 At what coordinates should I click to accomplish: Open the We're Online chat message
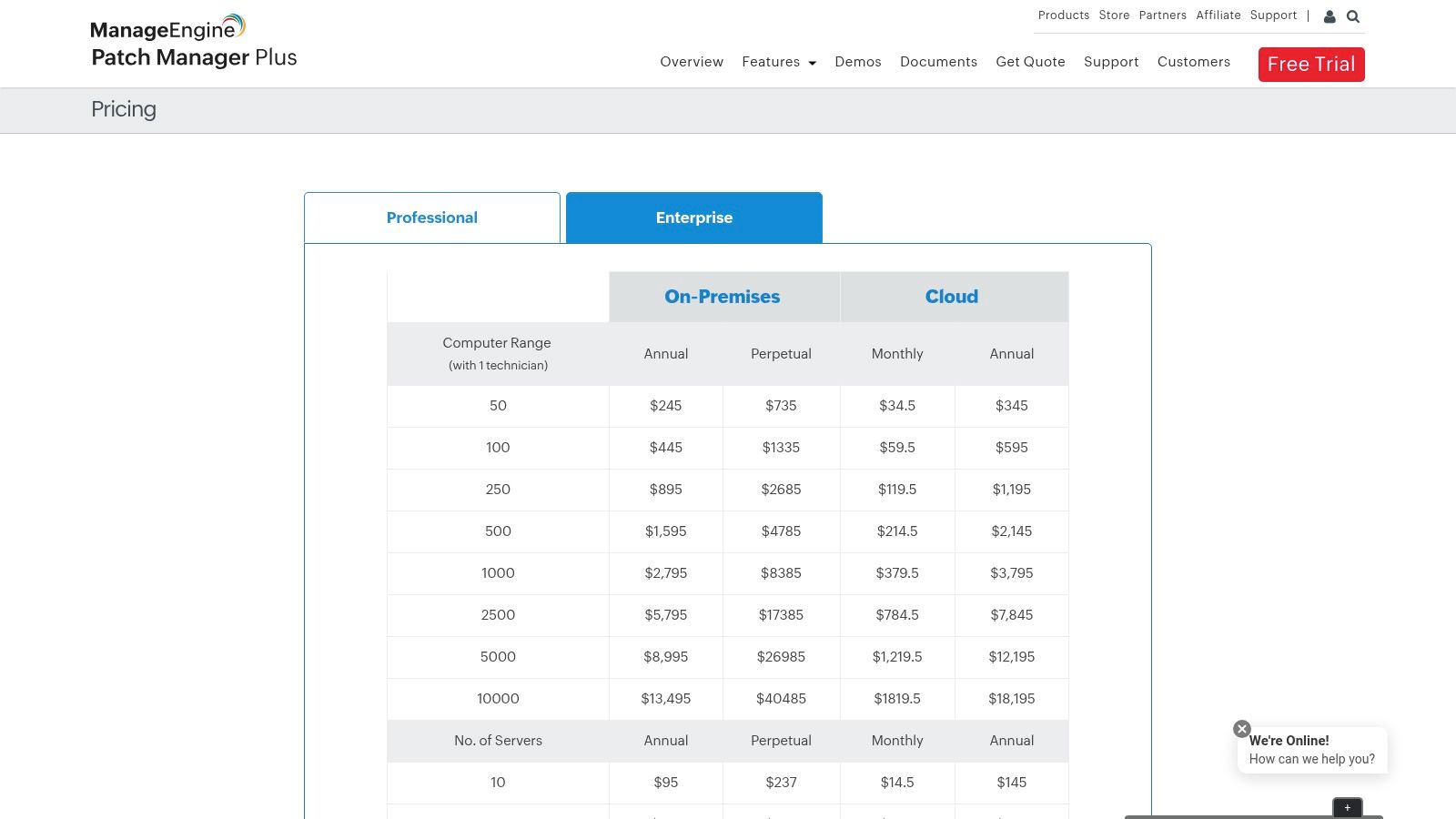click(1312, 750)
